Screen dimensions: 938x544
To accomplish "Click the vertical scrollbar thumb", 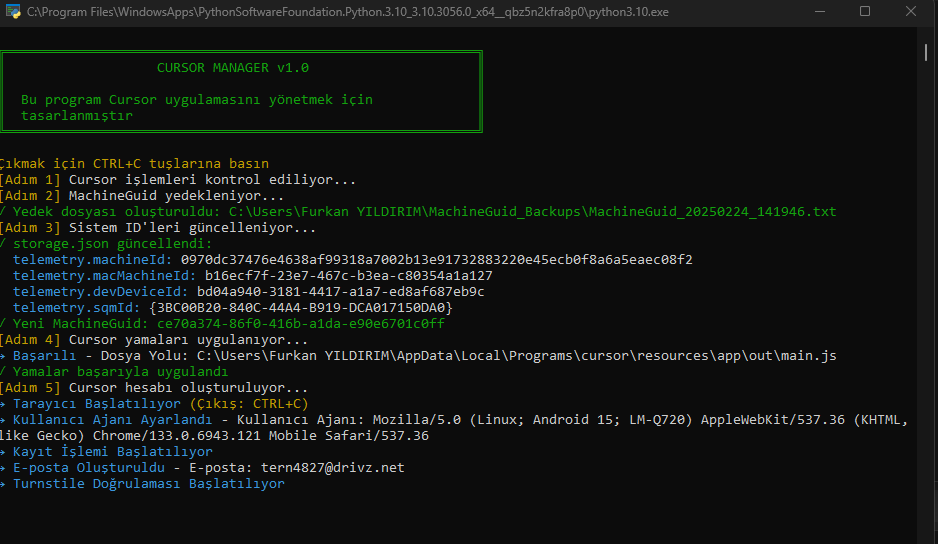I will 926,52.
